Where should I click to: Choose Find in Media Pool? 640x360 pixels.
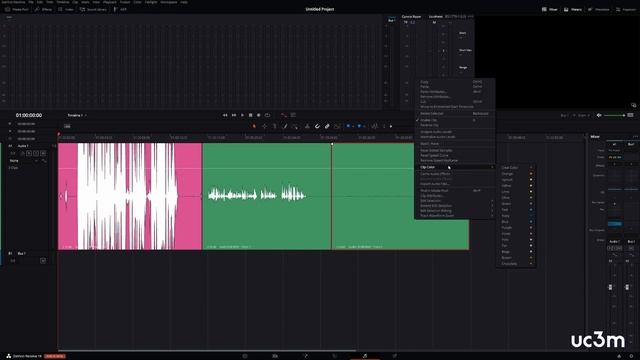(455, 191)
